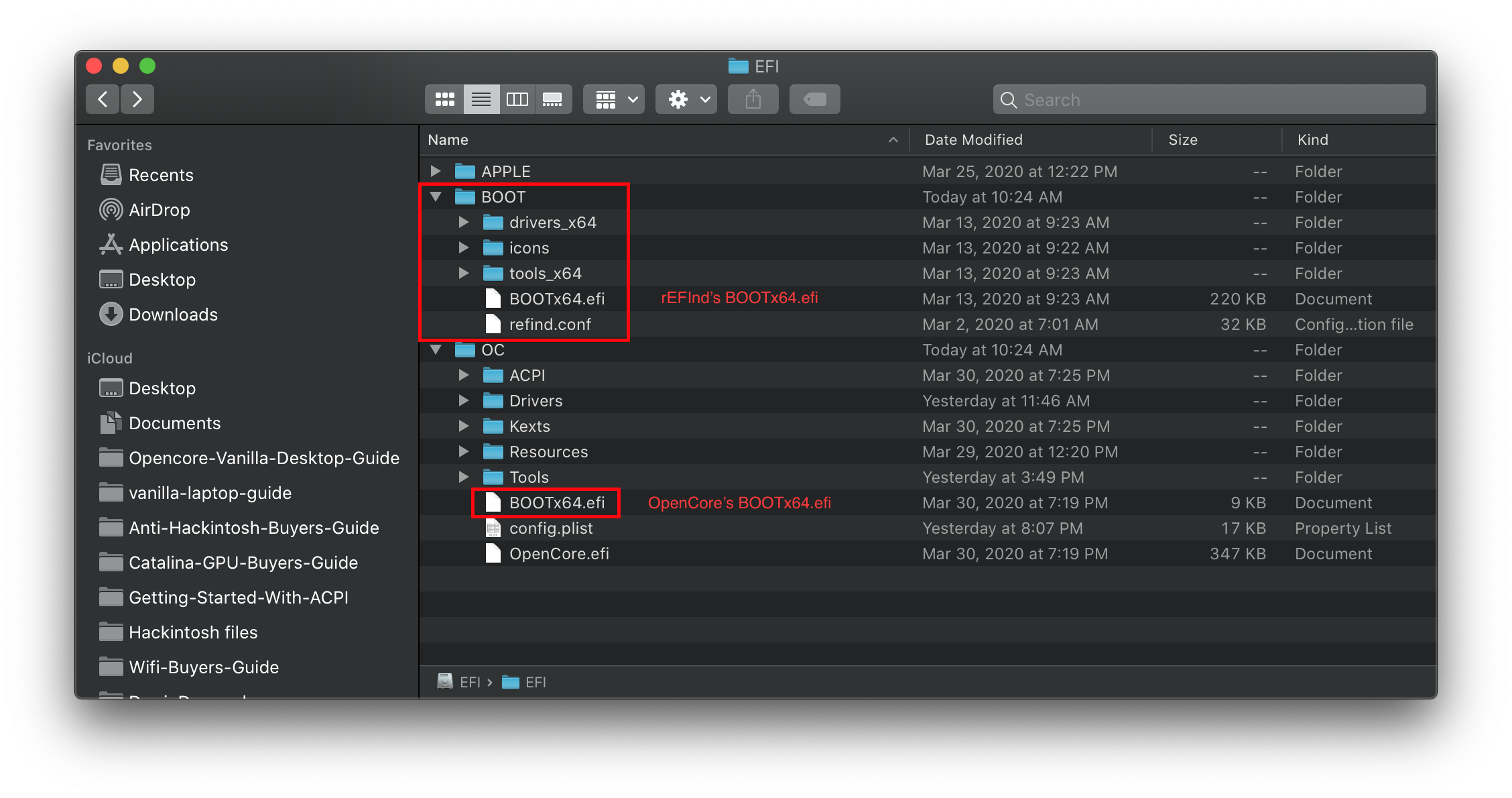Open Wifi-Buyers-Guide sidebar folder
The height and width of the screenshot is (798, 1512).
coord(203,667)
